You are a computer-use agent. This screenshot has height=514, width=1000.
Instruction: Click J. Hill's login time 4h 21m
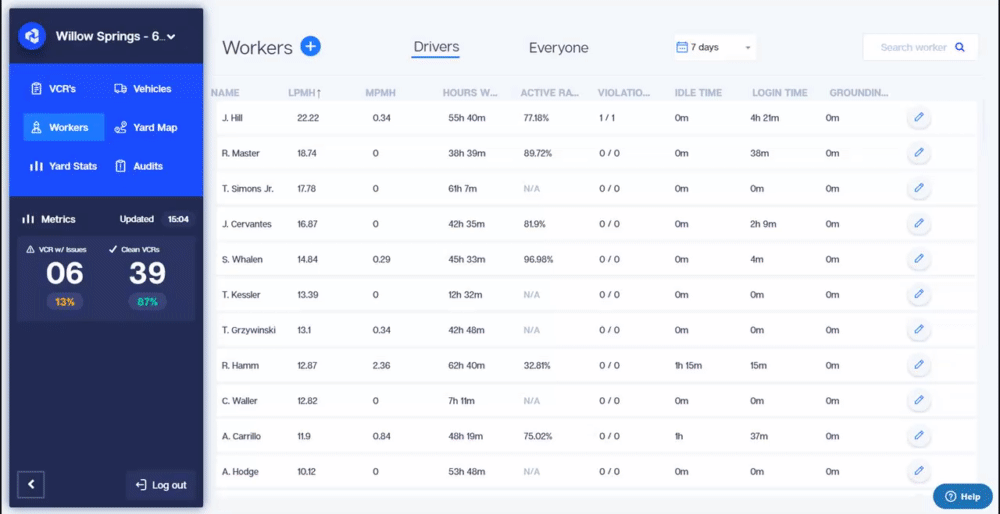tap(765, 118)
